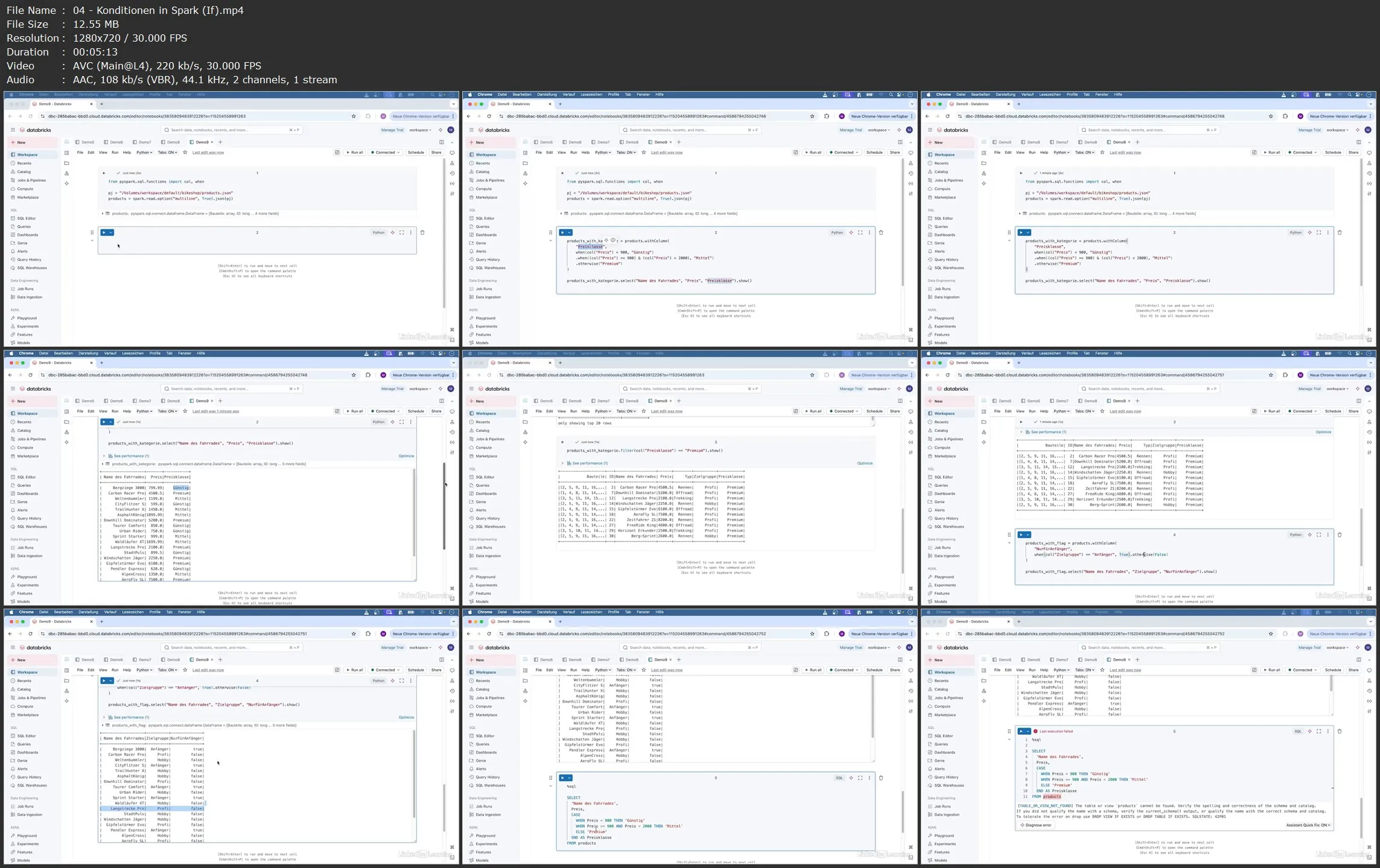
Task: Switch to the Demo8 tab above the failed SQL cell
Action: (1090, 659)
